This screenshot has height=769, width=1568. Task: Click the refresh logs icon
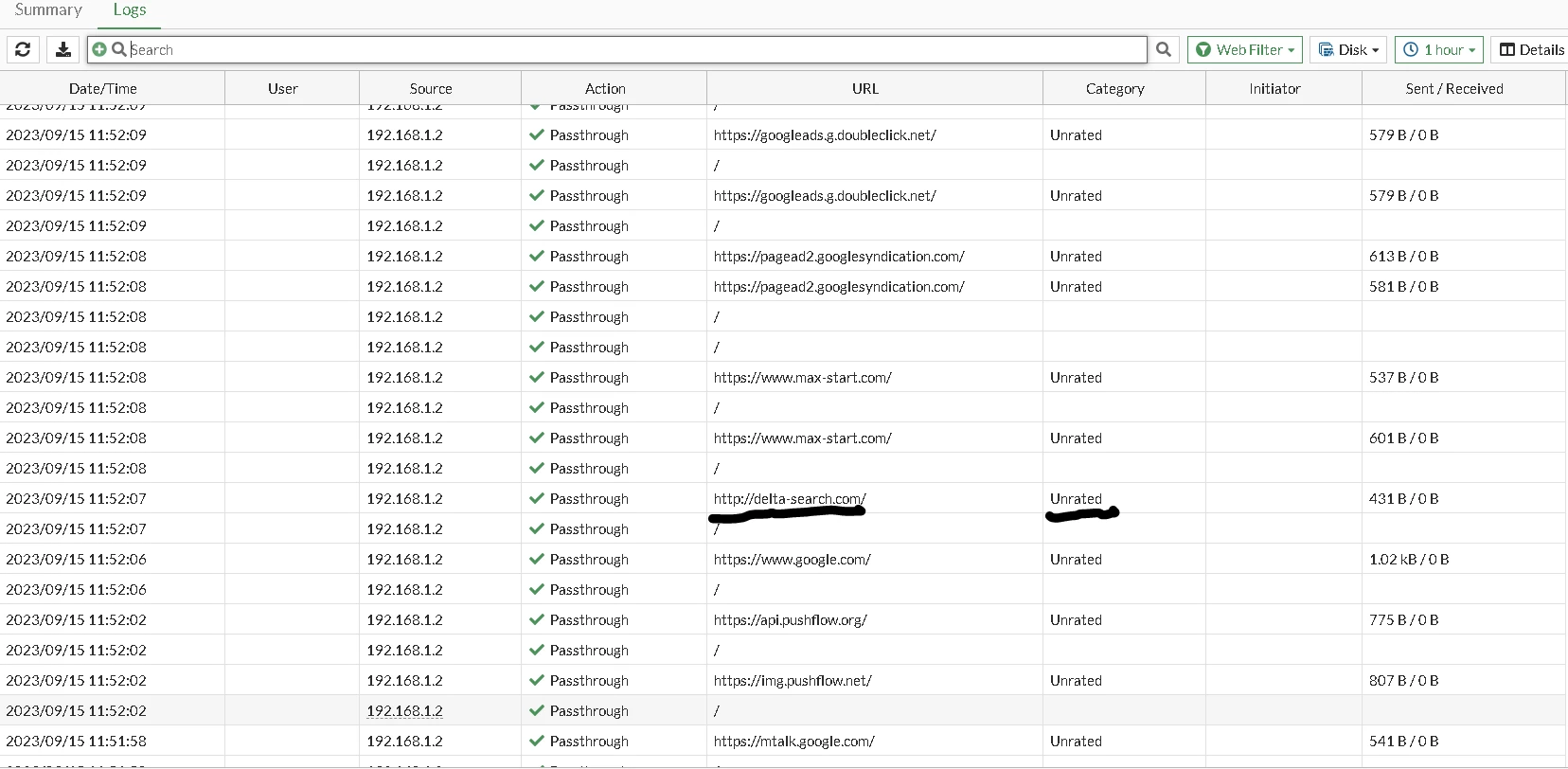point(23,49)
